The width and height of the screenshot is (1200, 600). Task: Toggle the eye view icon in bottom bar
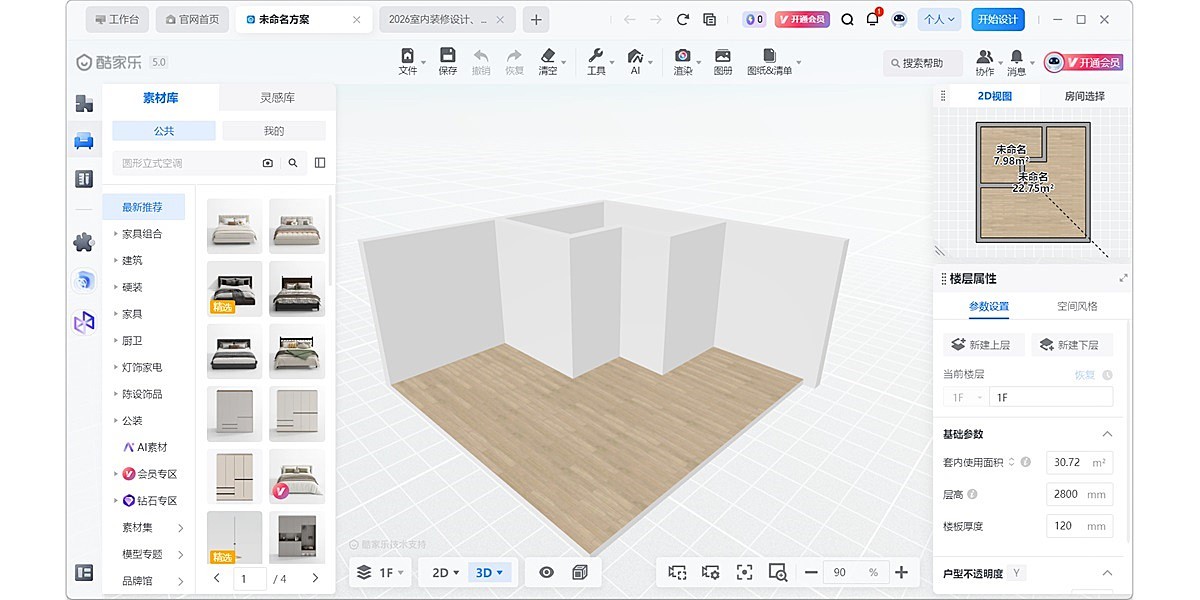[x=546, y=572]
